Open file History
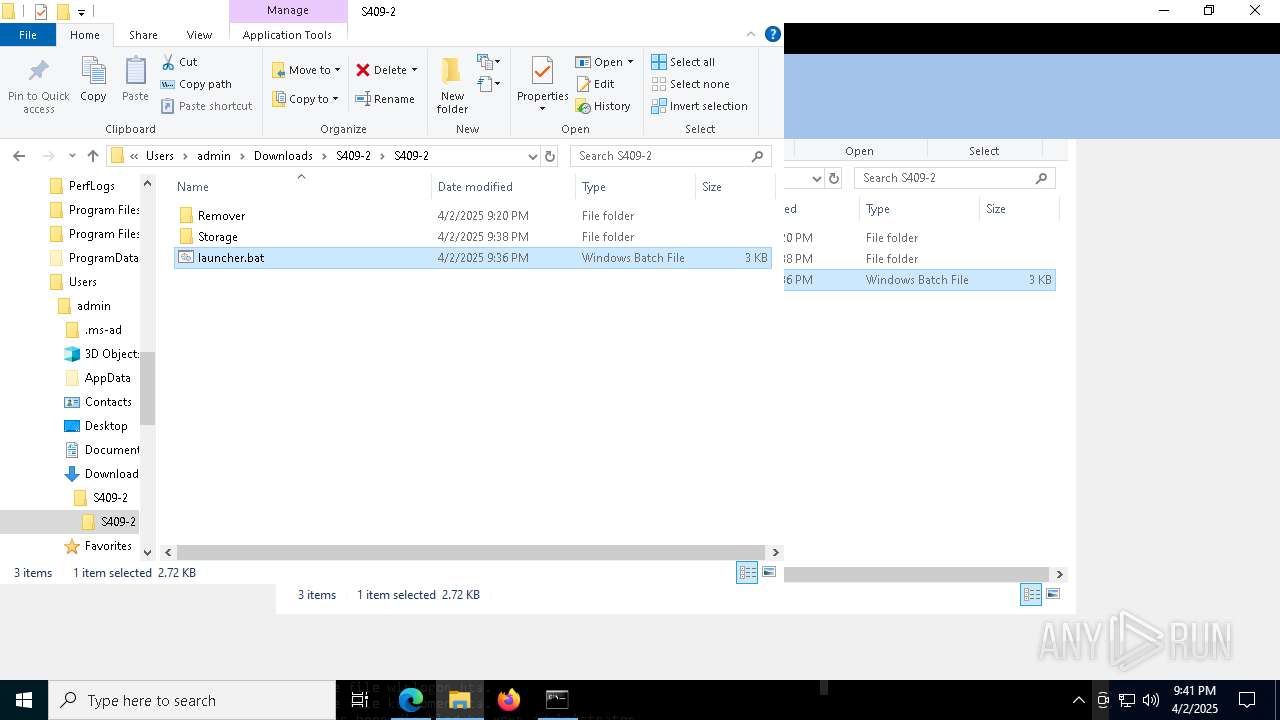This screenshot has width=1280, height=720. 603,106
